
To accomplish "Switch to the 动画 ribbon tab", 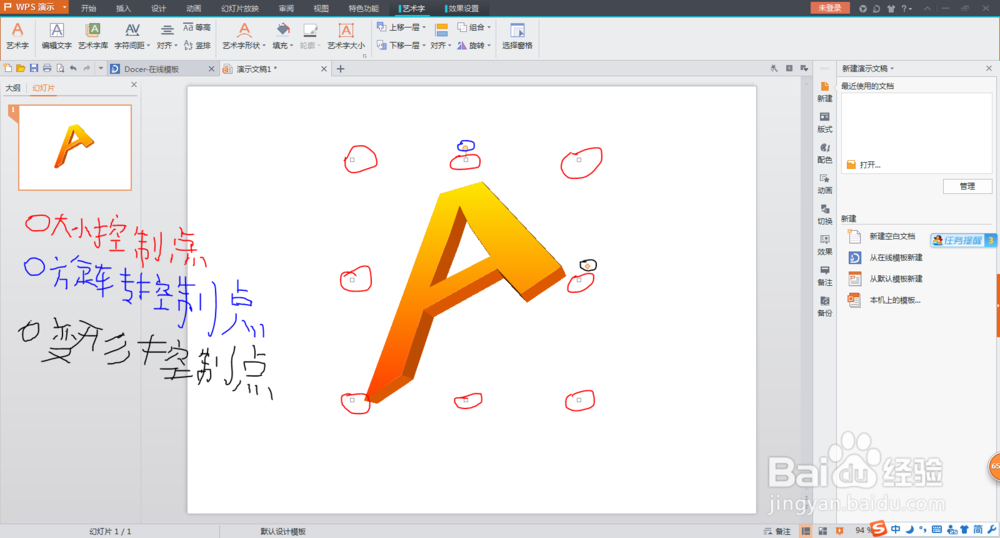I will click(193, 8).
